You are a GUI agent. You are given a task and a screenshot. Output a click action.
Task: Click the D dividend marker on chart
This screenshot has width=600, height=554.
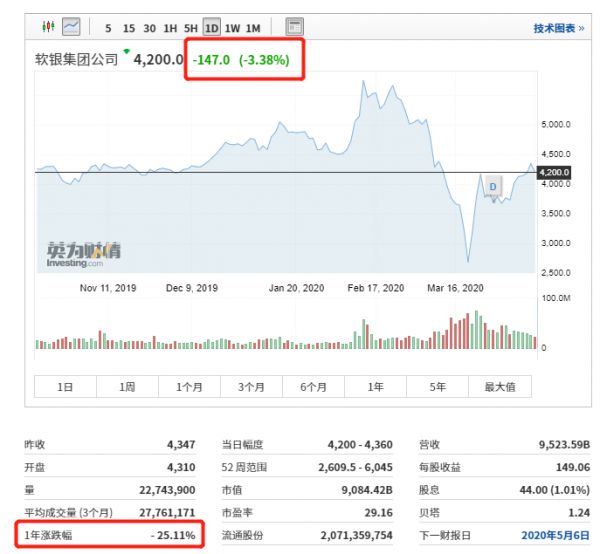coord(493,185)
